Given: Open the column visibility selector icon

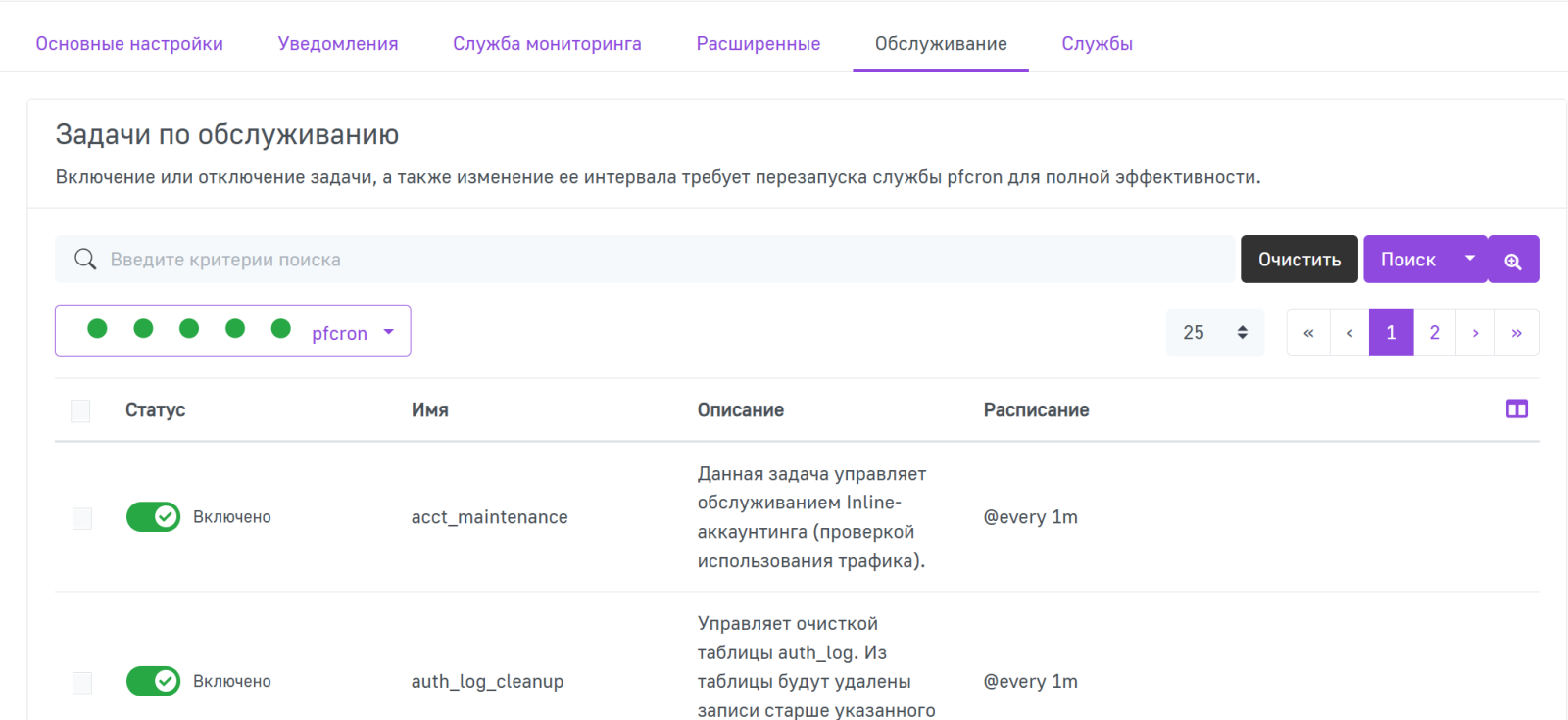Looking at the screenshot, I should pyautogui.click(x=1516, y=409).
